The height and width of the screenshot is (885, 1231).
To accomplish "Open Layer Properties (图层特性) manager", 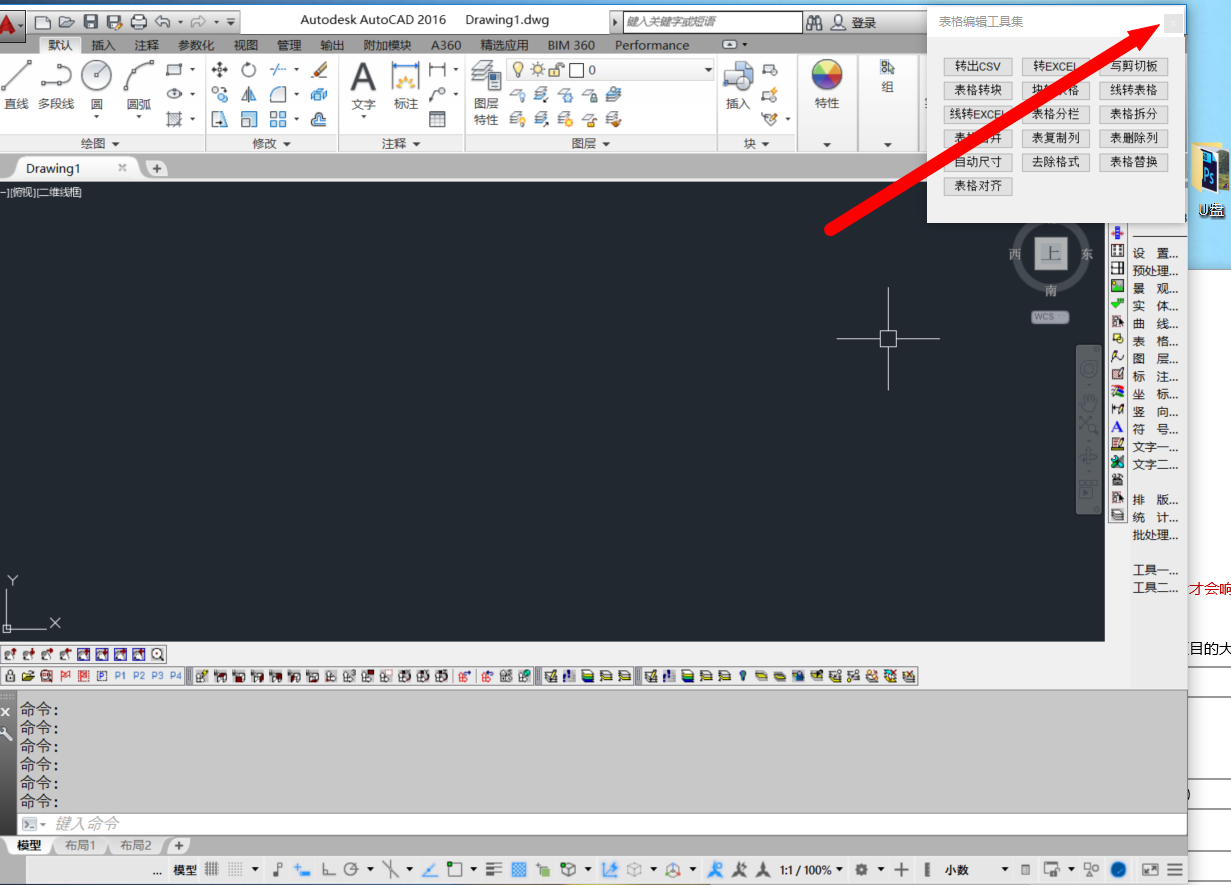I will 486,92.
